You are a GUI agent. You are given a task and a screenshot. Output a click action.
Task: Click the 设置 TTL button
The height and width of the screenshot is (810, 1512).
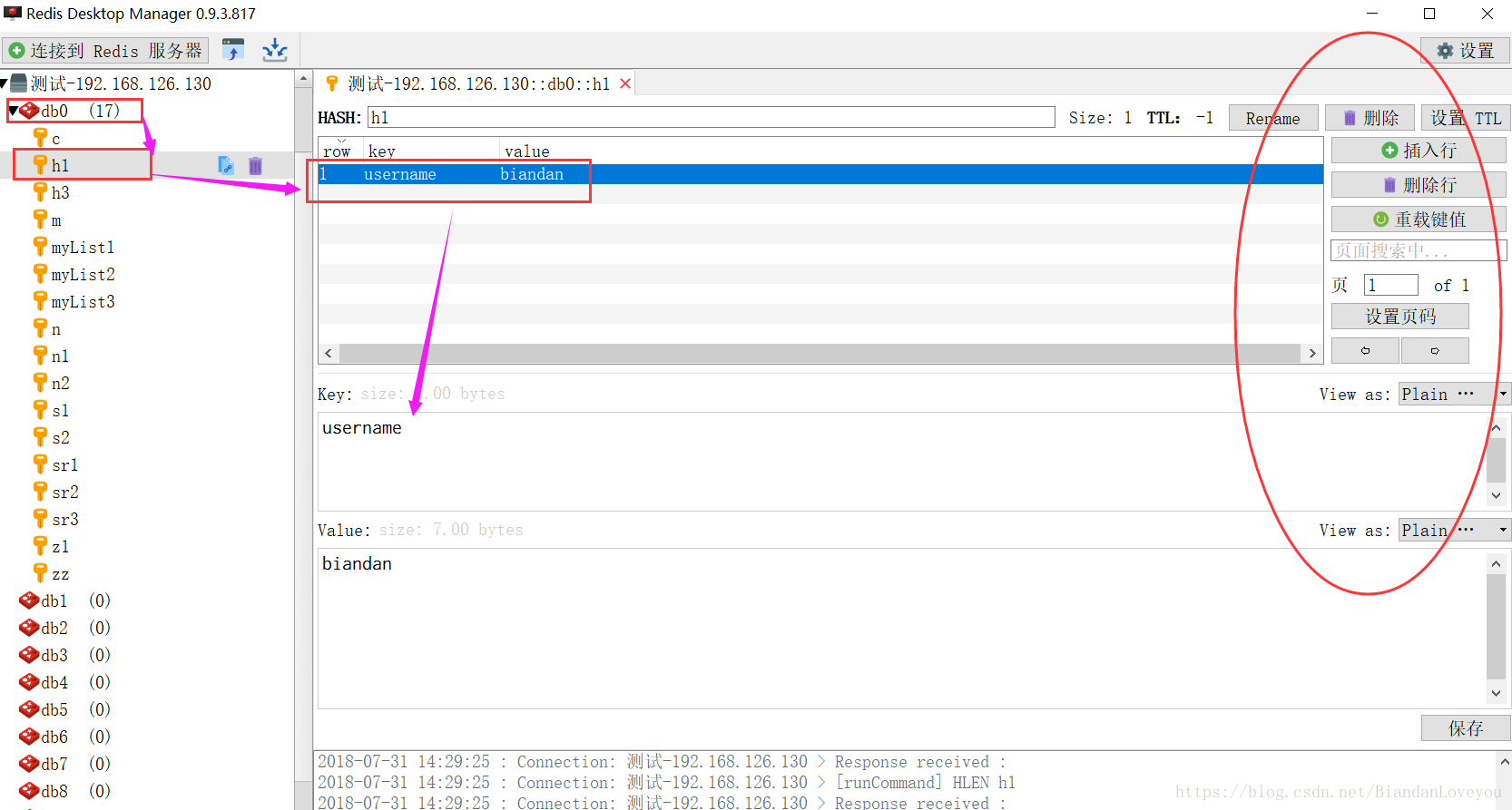click(x=1465, y=118)
